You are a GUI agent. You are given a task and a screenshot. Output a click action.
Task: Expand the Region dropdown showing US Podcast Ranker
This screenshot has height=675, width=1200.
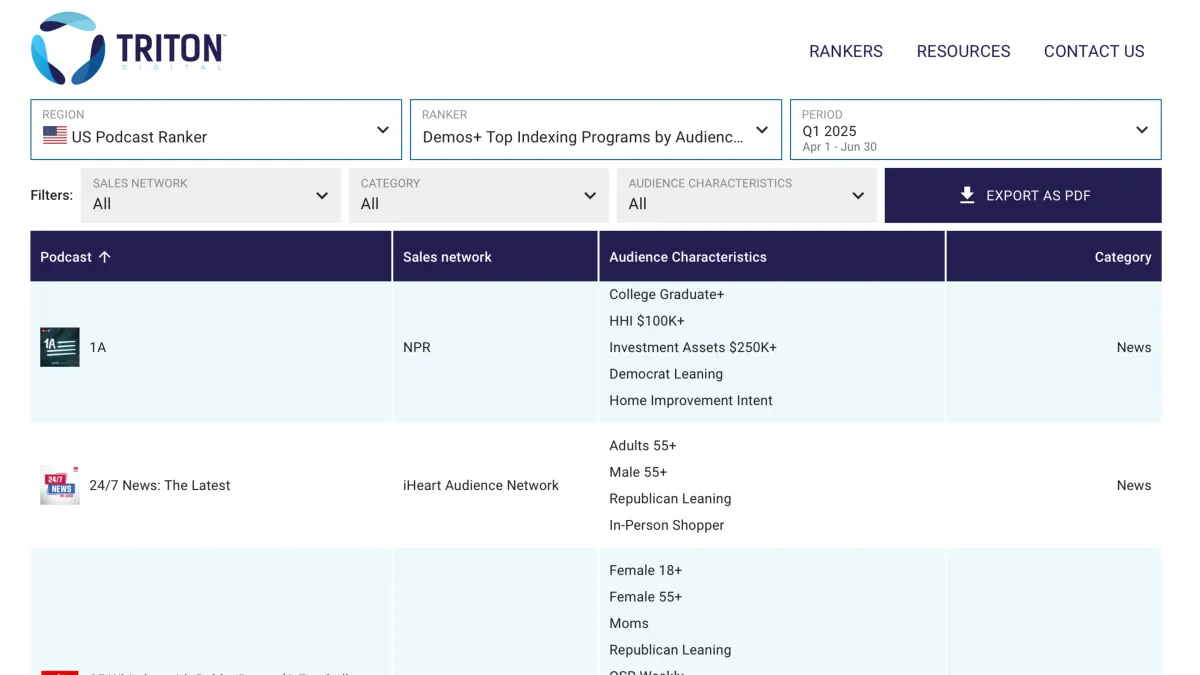[x=383, y=129]
